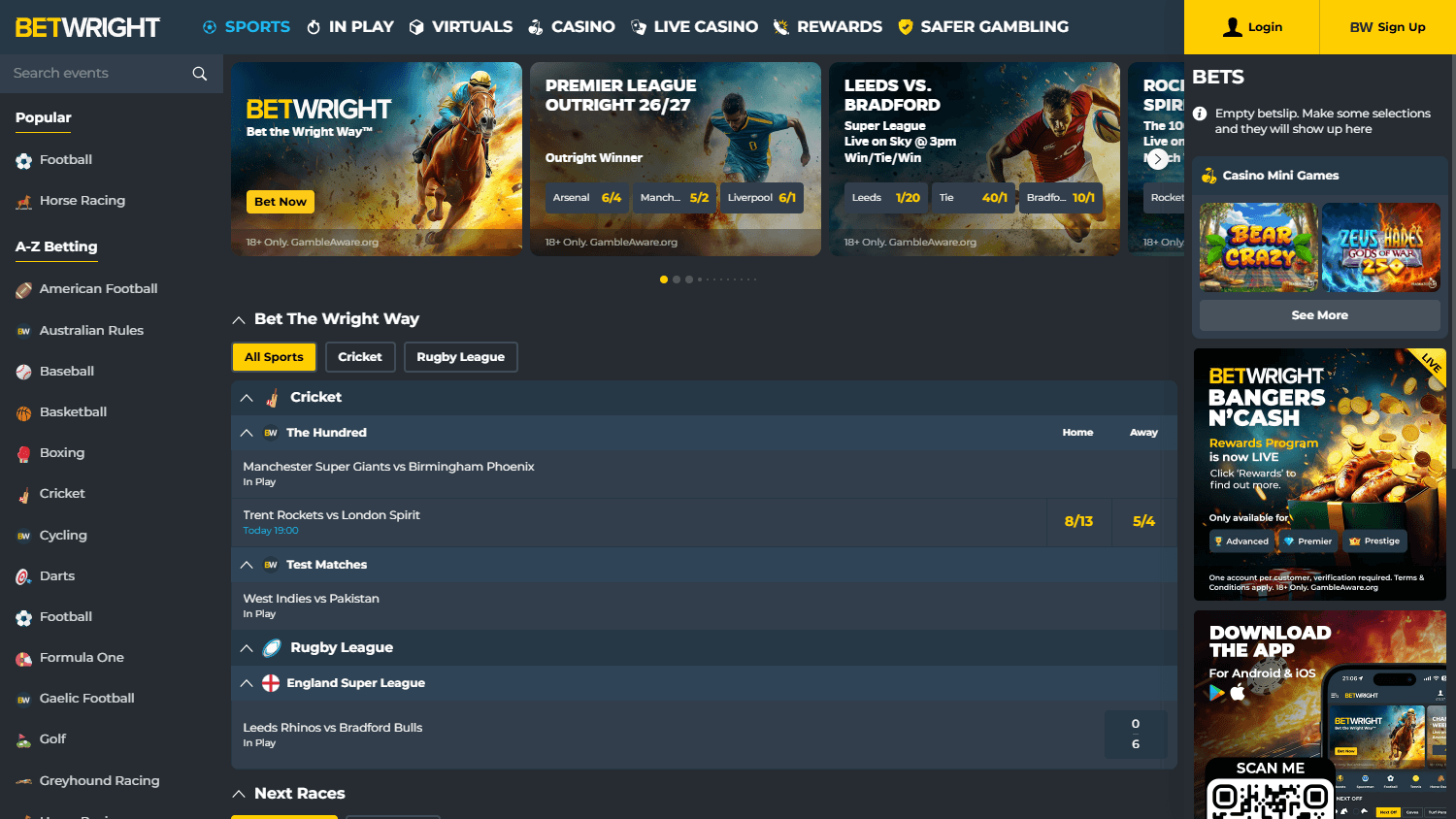Screen dimensions: 1456x819
Task: Click the Cycling BW icon
Action: point(24,537)
